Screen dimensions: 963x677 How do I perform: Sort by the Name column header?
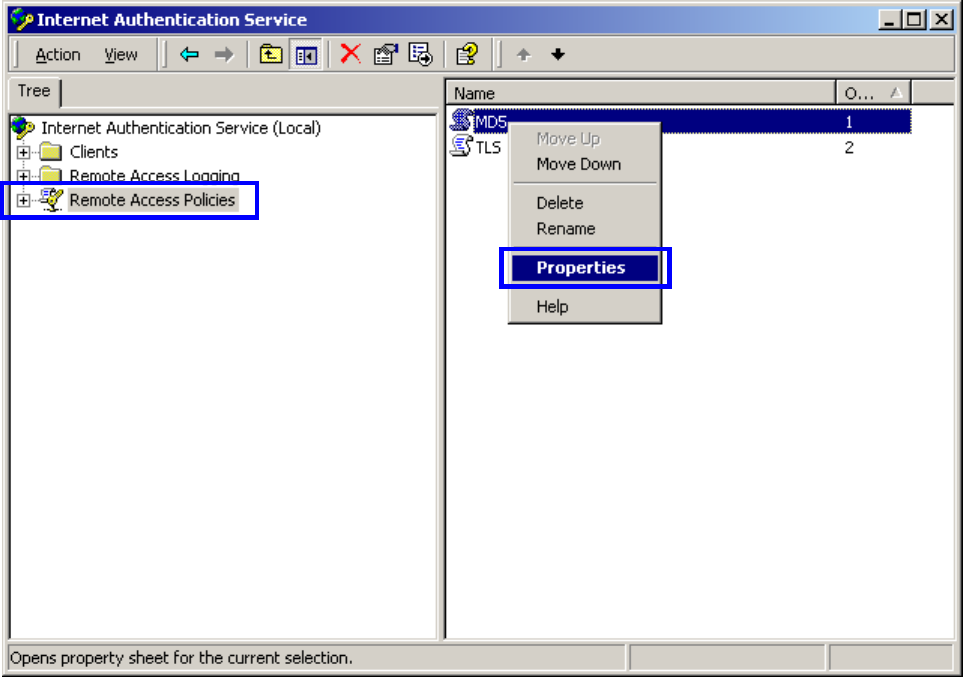click(x=641, y=93)
